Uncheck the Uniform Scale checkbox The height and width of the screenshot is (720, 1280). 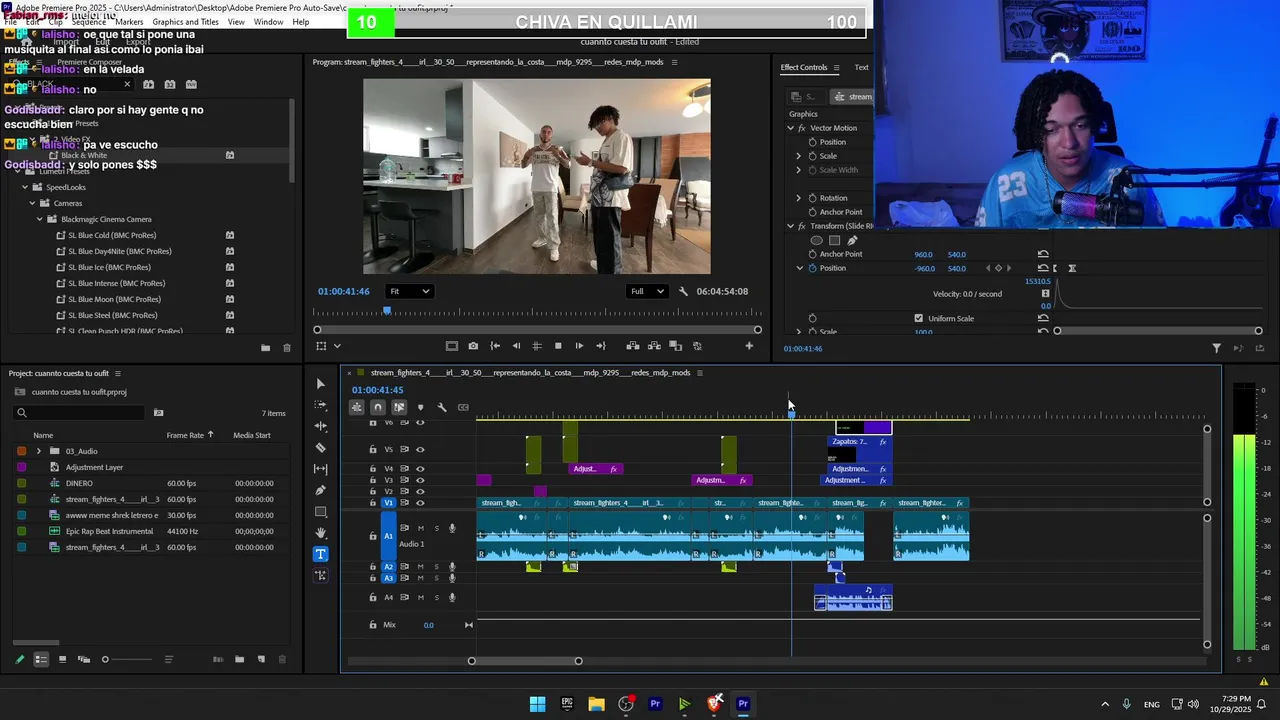pyautogui.click(x=918, y=318)
